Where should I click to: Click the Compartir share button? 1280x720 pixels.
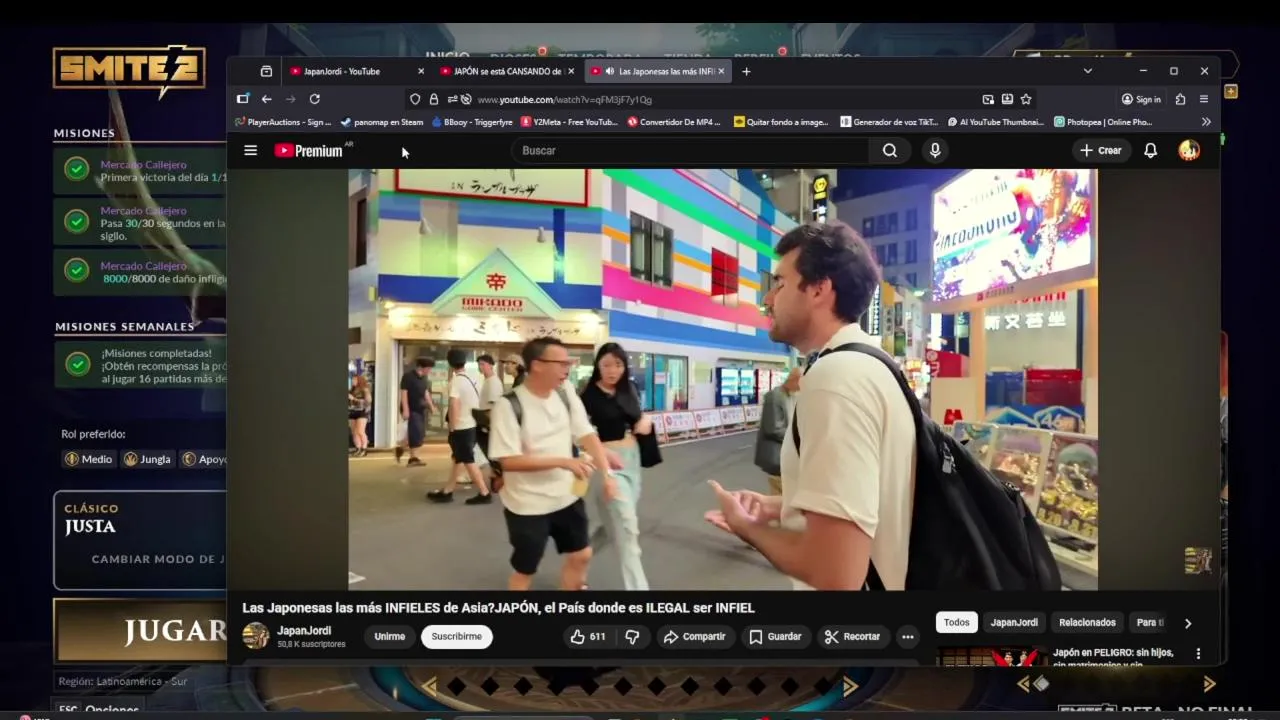[694, 636]
